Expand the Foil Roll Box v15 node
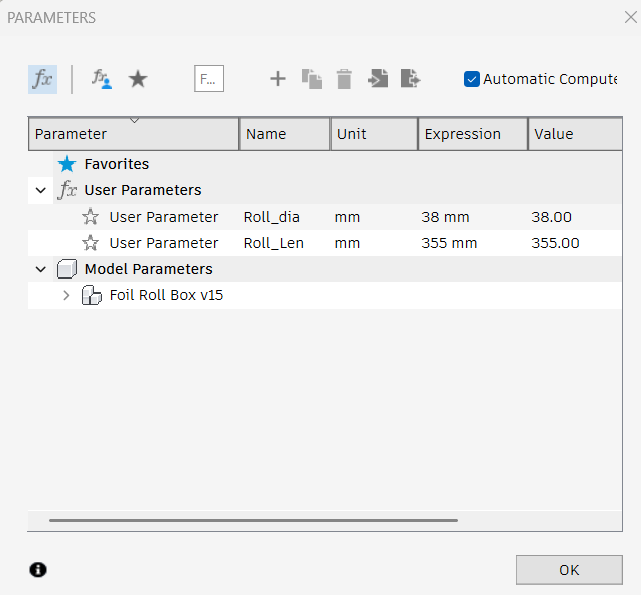The height and width of the screenshot is (595, 641). [66, 295]
